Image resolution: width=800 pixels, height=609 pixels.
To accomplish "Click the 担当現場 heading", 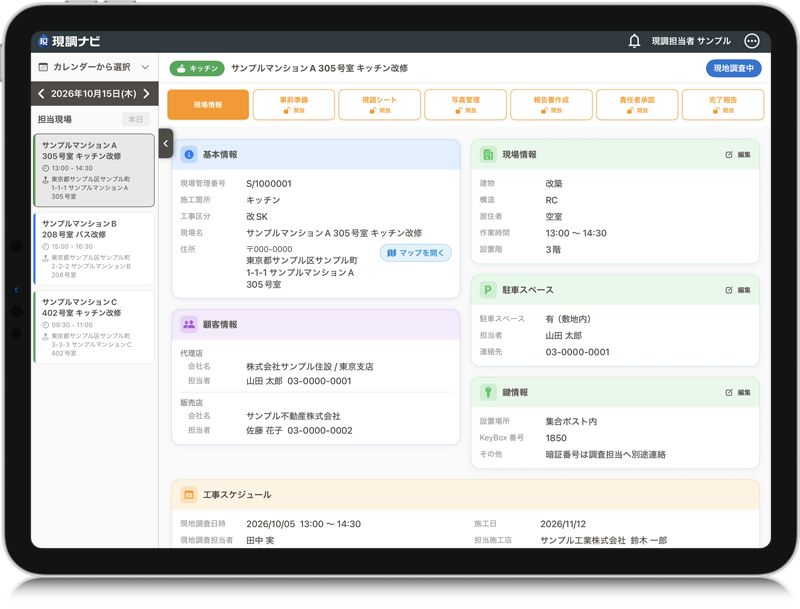I will [x=55, y=119].
